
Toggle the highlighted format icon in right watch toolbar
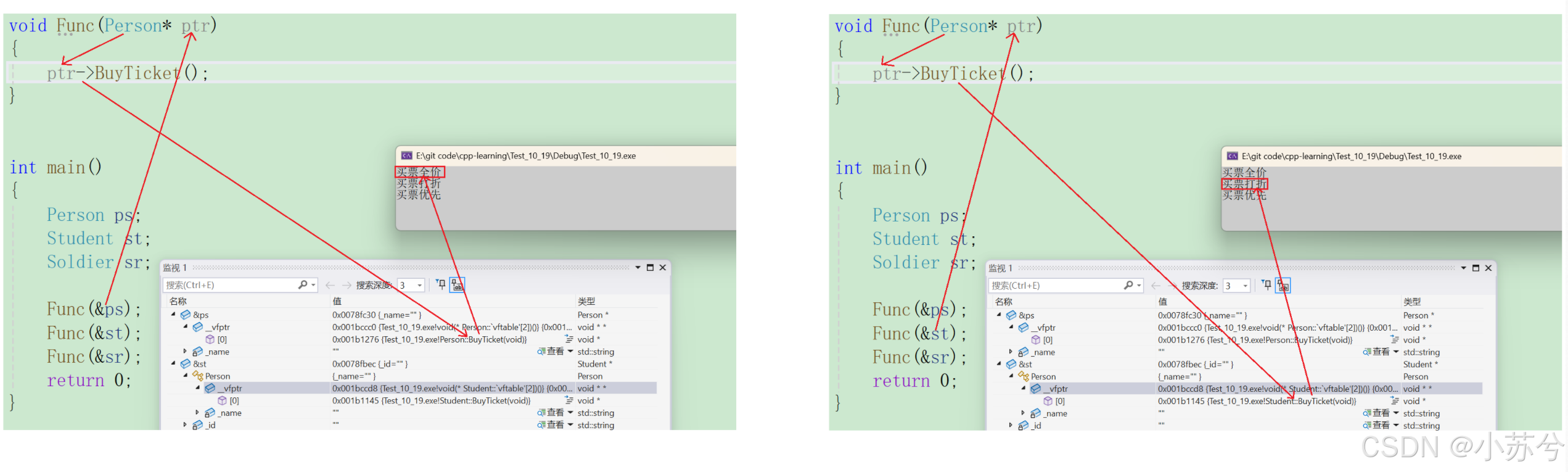[1283, 285]
